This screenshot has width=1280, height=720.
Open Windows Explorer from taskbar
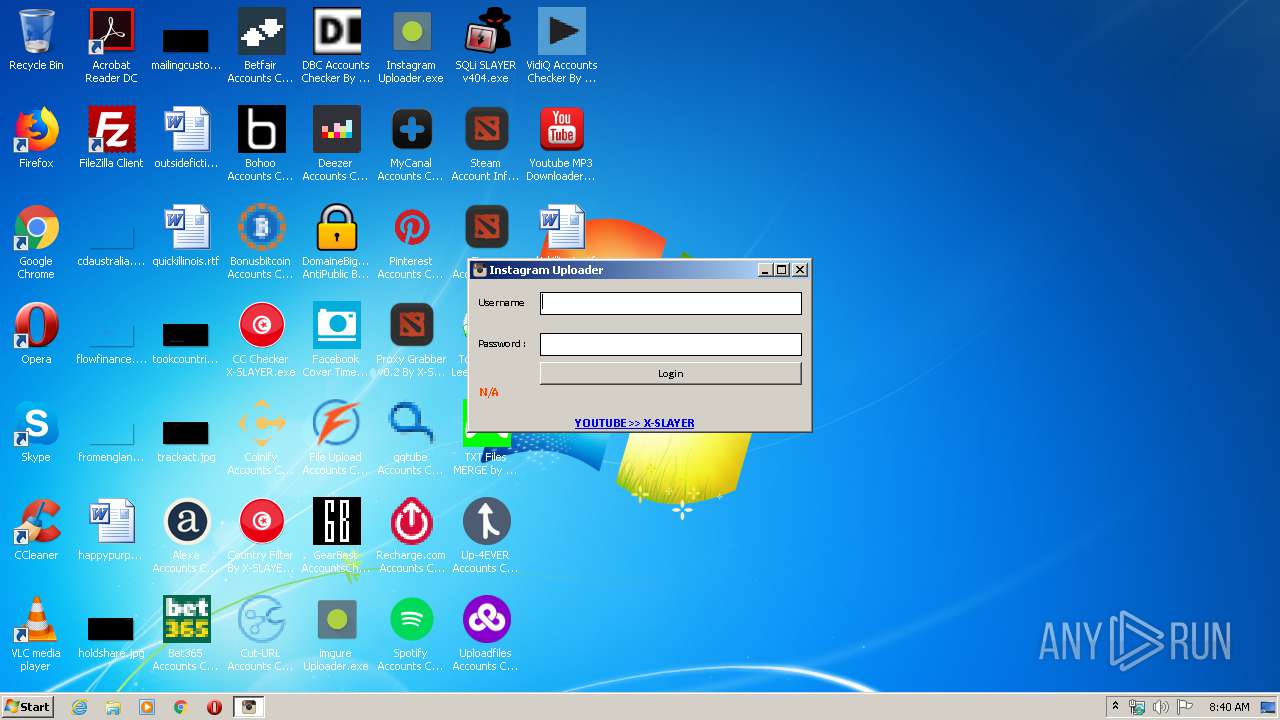(113, 707)
